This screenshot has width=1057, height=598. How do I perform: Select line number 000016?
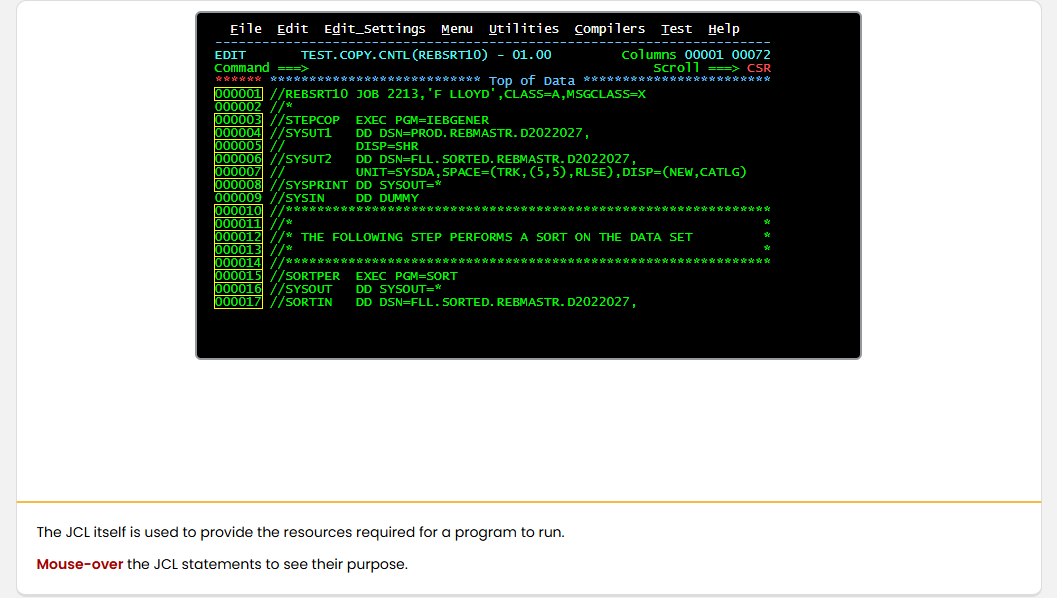click(x=238, y=289)
